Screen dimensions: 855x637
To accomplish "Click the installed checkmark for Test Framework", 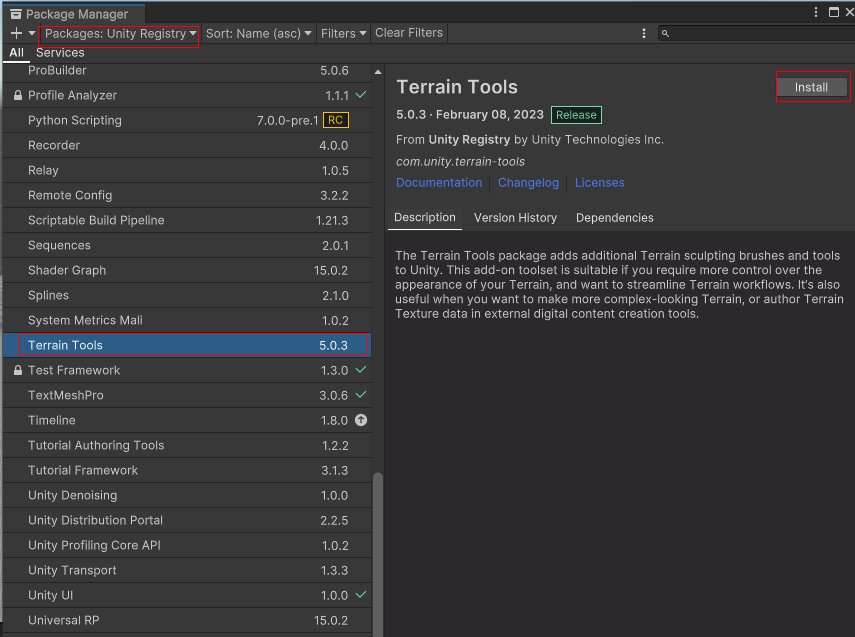I will point(360,370).
